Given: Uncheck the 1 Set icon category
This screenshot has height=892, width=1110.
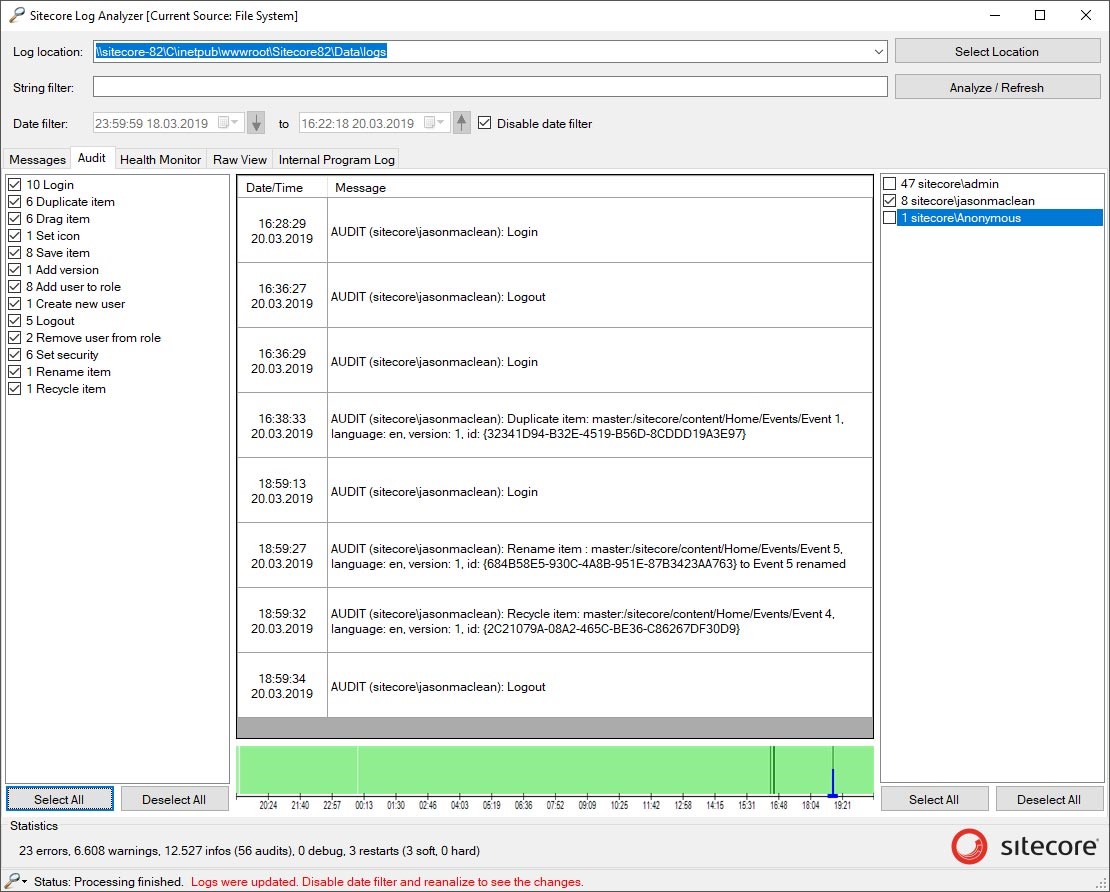Looking at the screenshot, I should [15, 236].
